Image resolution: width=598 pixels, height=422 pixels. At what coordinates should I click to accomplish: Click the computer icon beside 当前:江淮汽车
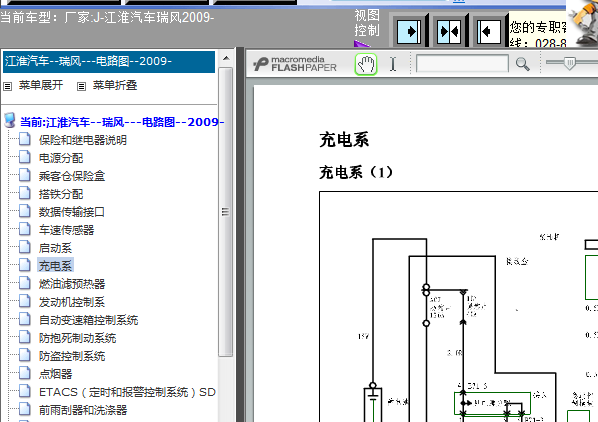10,120
